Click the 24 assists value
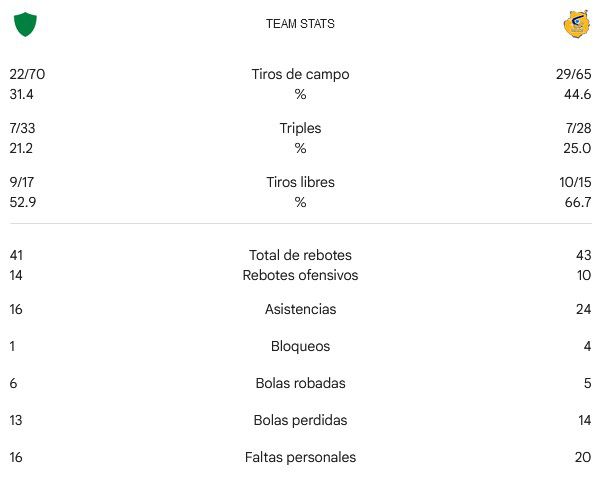The image size is (601, 478). tap(583, 309)
